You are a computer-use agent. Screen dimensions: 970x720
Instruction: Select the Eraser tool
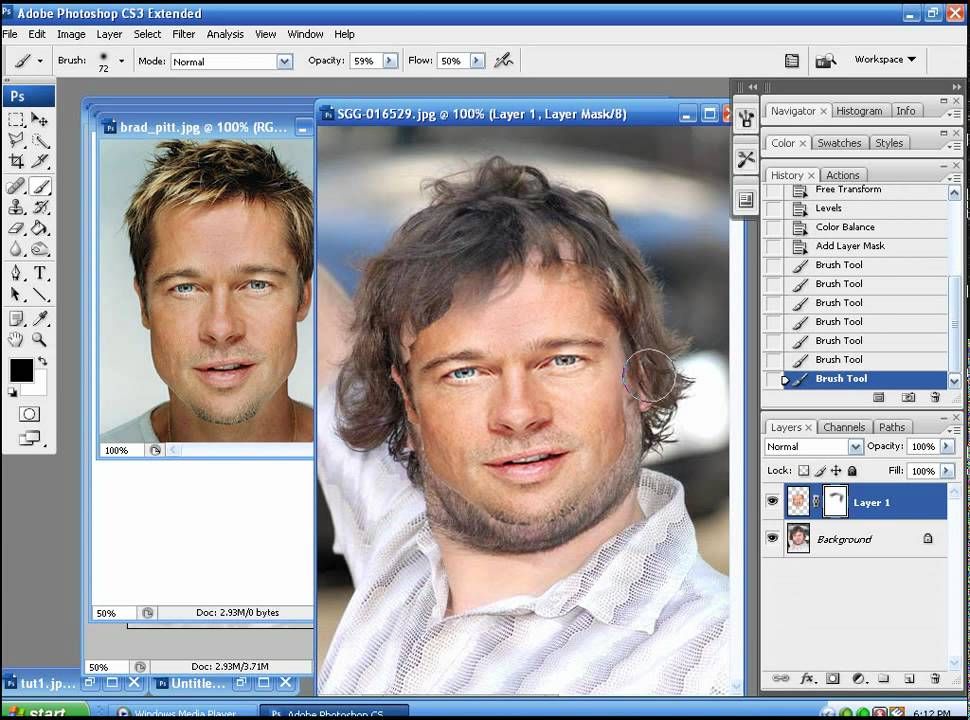tap(16, 228)
